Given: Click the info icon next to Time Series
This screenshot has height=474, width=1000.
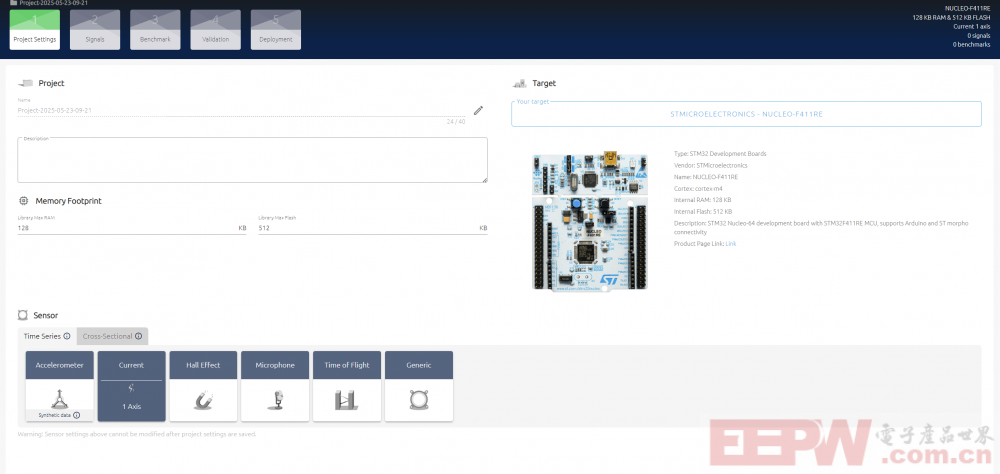Looking at the screenshot, I should tap(67, 336).
